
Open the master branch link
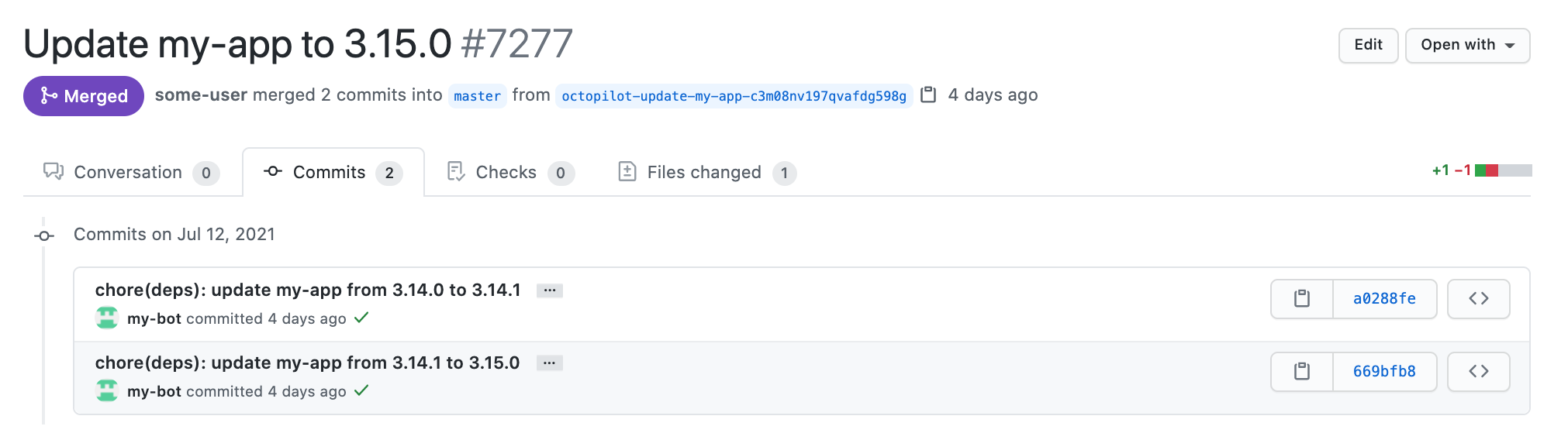click(477, 96)
